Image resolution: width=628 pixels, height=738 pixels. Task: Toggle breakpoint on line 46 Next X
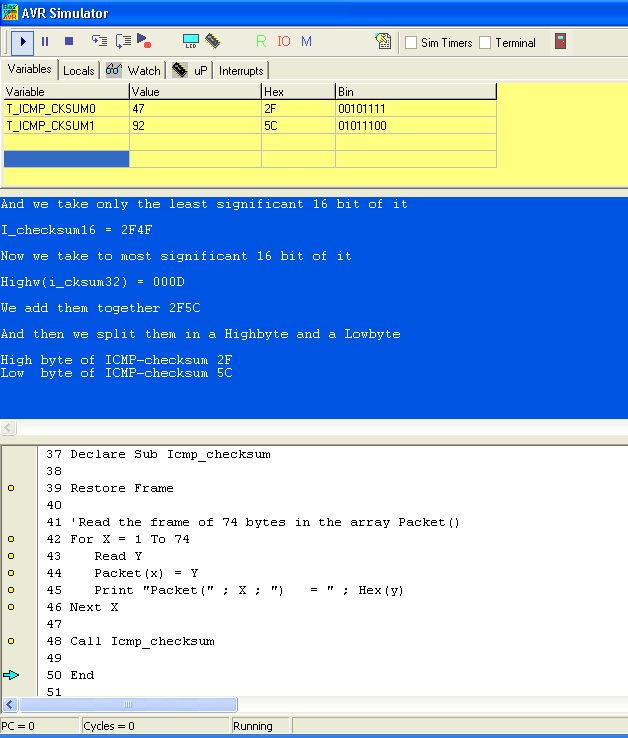click(11, 607)
